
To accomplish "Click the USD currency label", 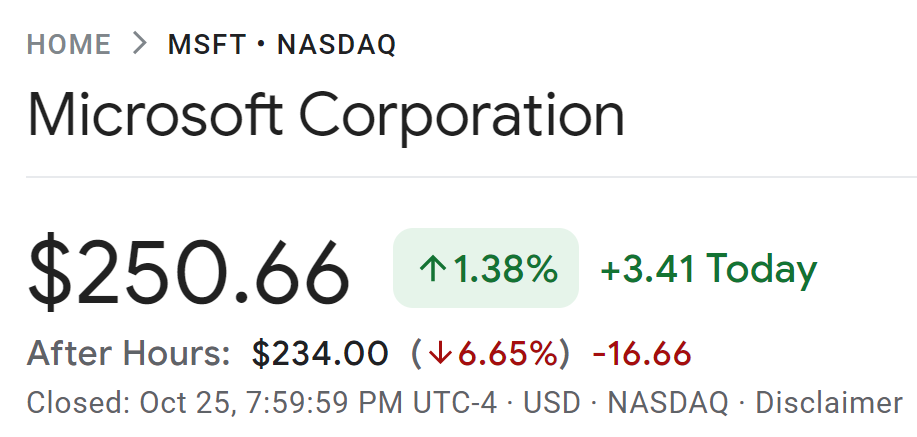I will coord(551,403).
